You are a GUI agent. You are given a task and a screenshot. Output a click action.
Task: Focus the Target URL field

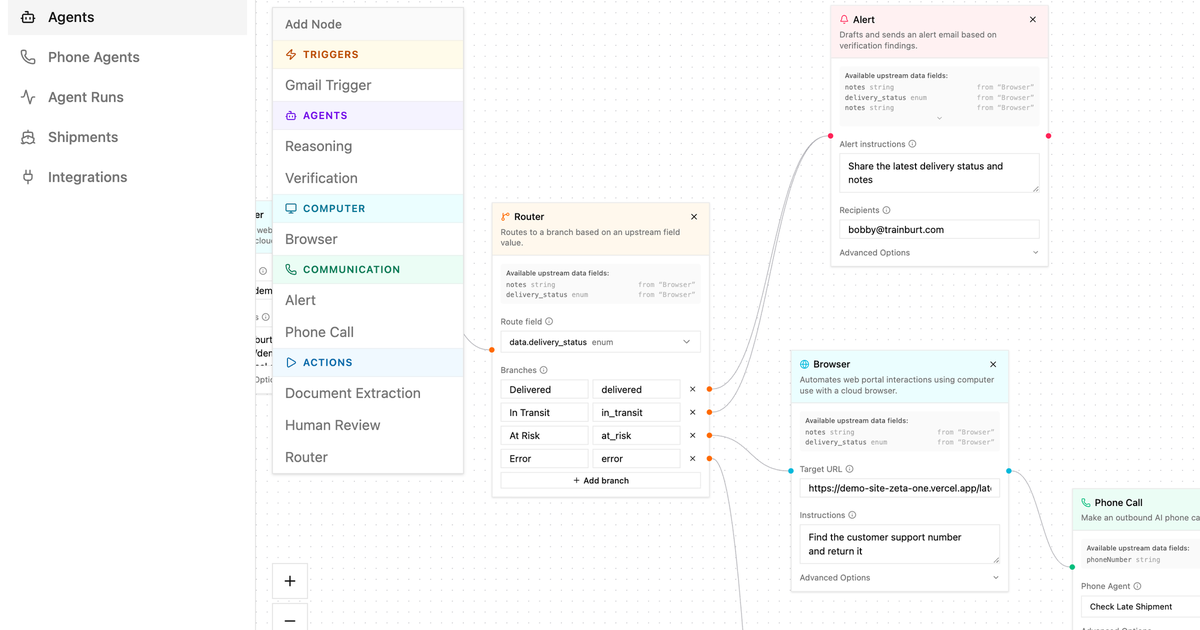pyautogui.click(x=899, y=488)
